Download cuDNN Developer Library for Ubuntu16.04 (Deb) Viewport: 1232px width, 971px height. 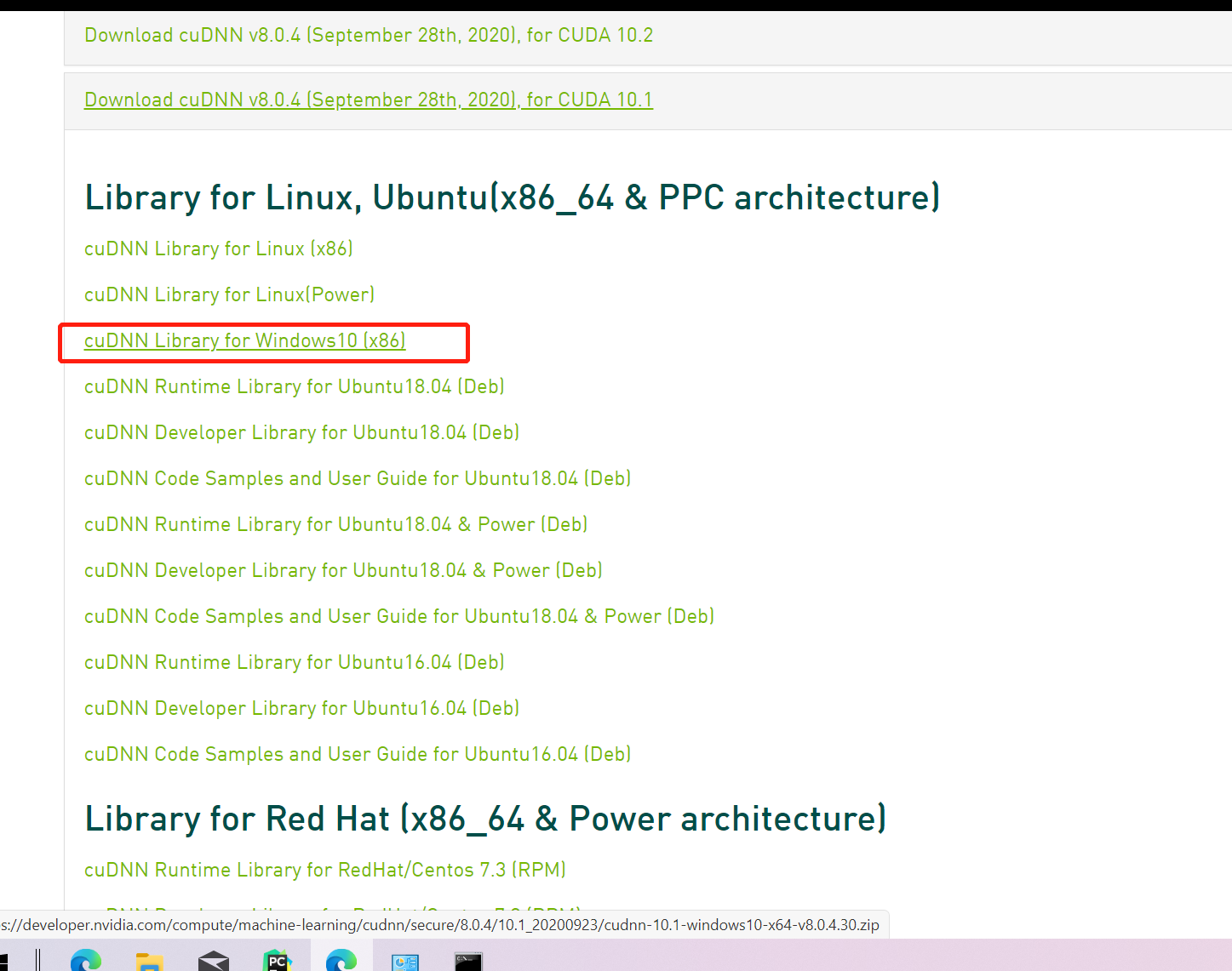(302, 708)
